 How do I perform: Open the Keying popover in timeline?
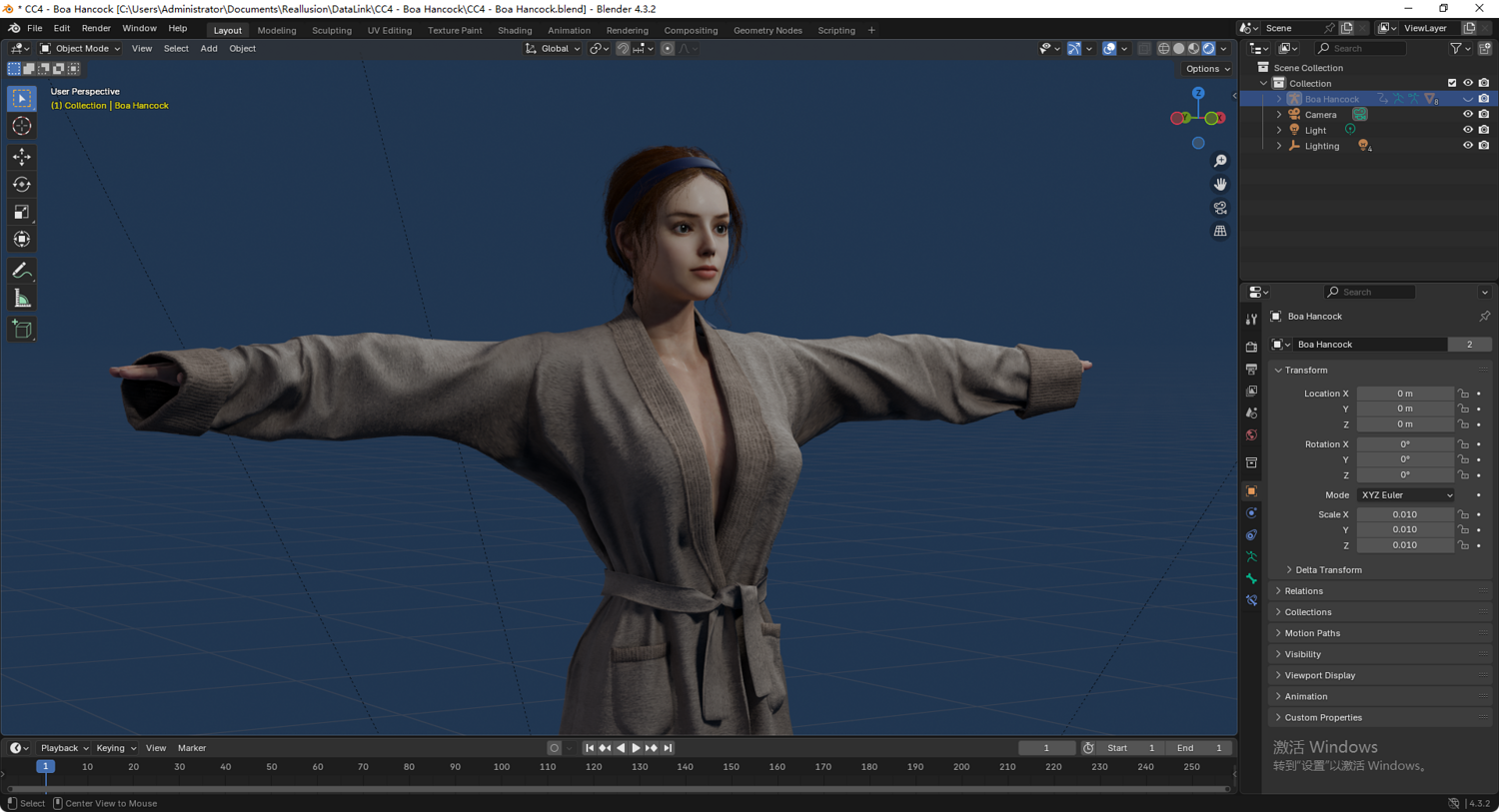click(x=116, y=748)
